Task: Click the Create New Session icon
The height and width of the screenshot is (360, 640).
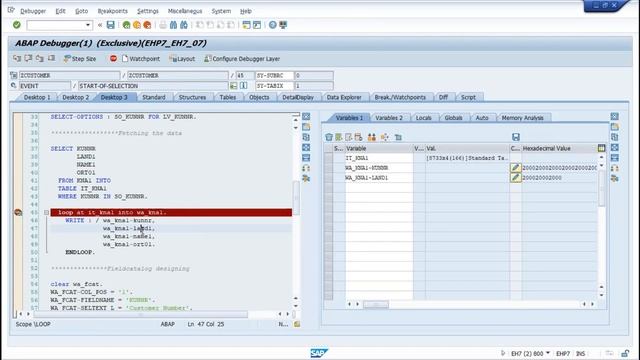Action: [246, 25]
